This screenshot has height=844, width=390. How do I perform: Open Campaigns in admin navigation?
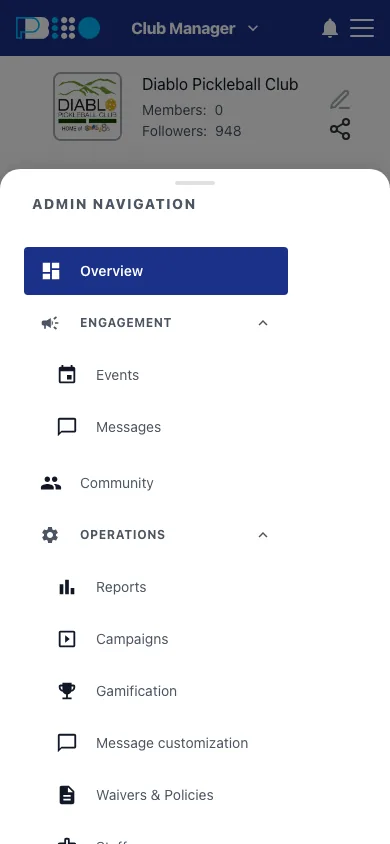(132, 639)
